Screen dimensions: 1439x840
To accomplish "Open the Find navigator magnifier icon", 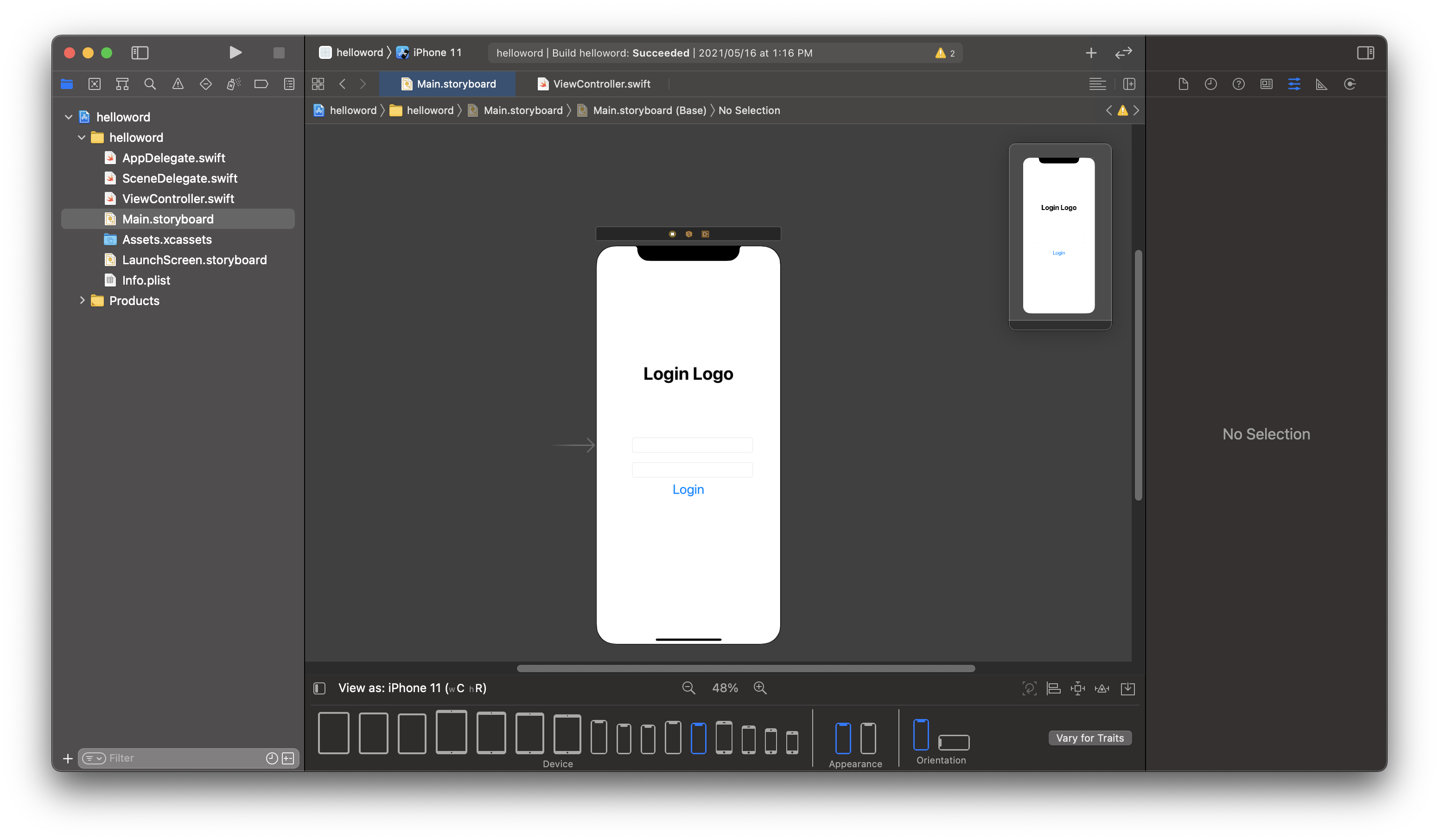I will (x=150, y=84).
